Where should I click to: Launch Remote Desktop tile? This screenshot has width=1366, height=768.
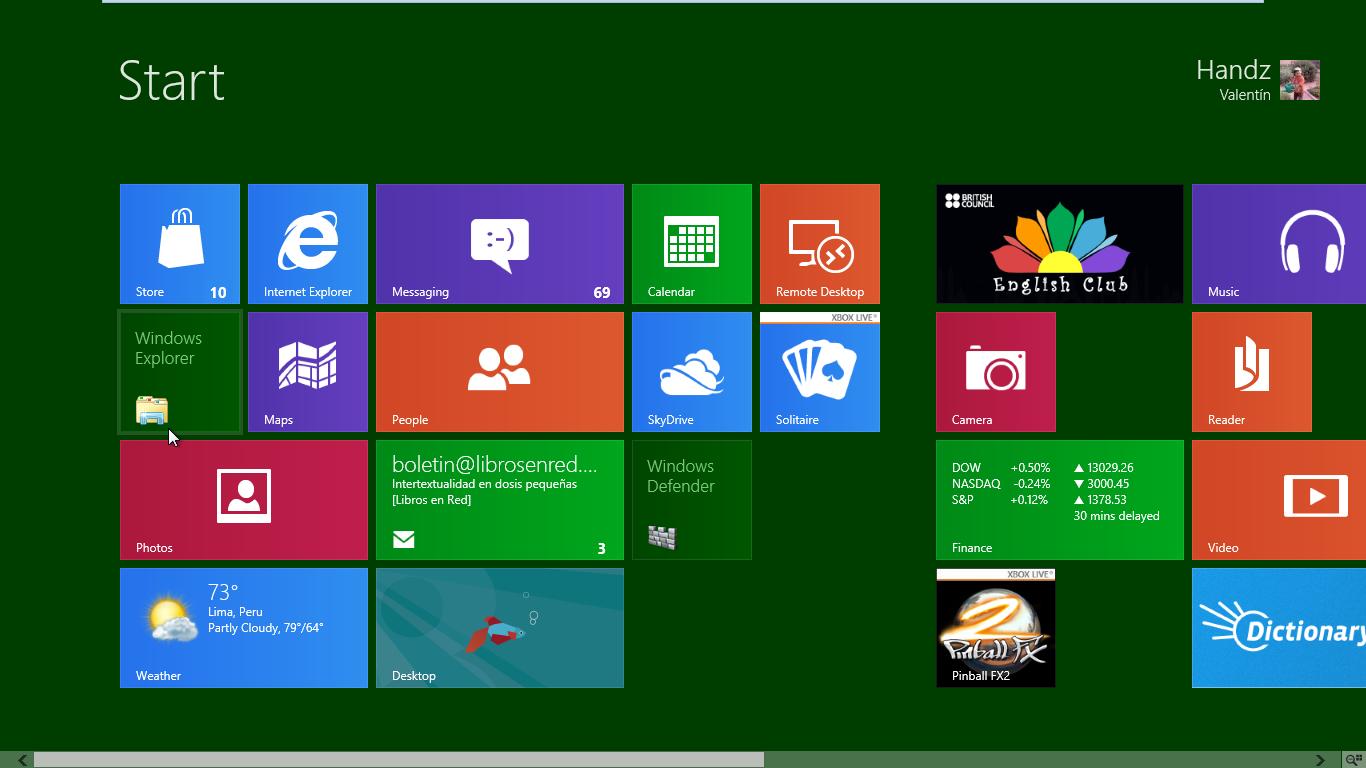[820, 243]
